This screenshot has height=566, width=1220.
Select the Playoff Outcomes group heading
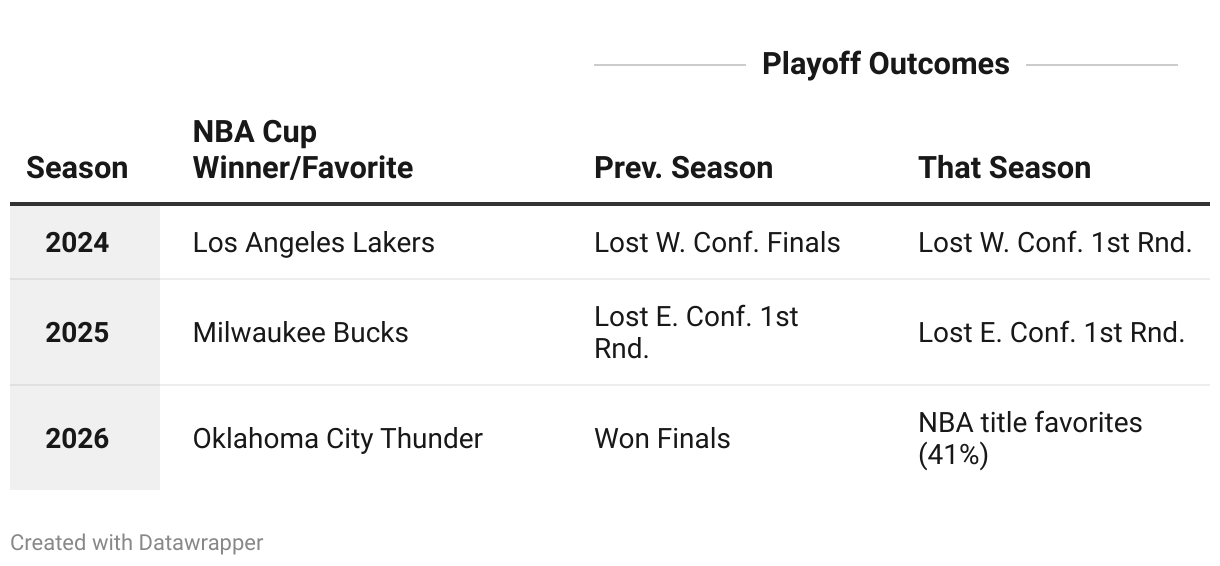point(885,64)
